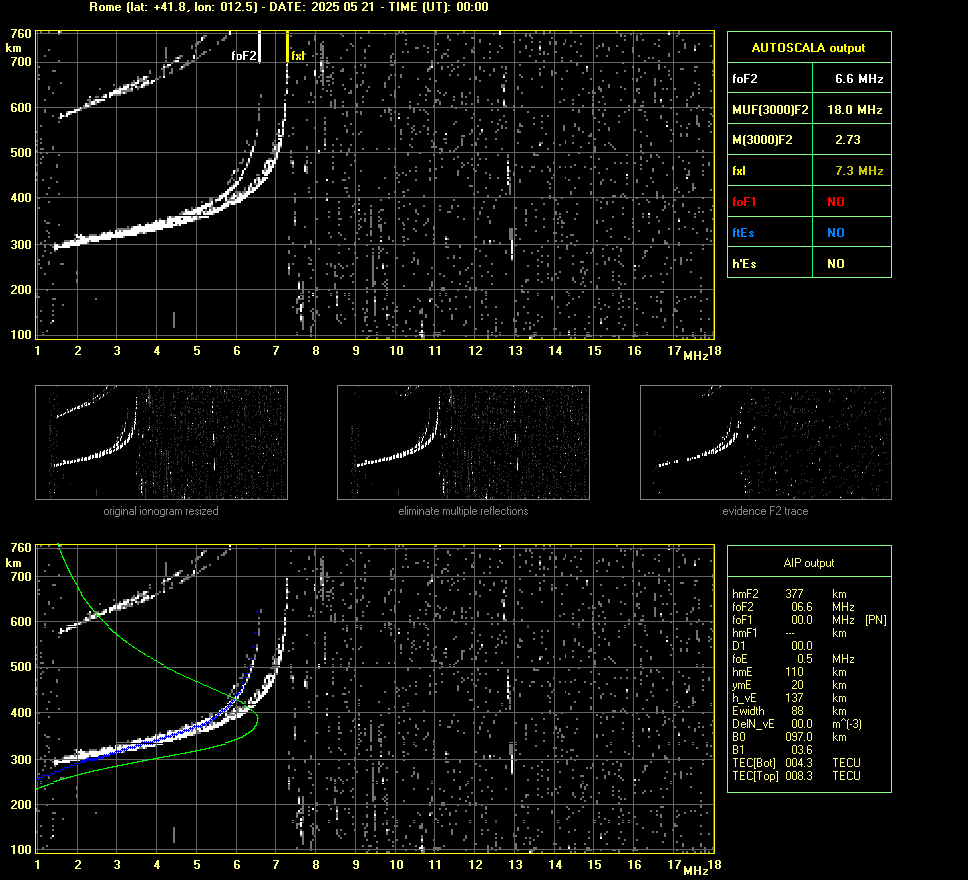Select the hmF2 '377' km value
Screen dimensions: 968x880
794,593
